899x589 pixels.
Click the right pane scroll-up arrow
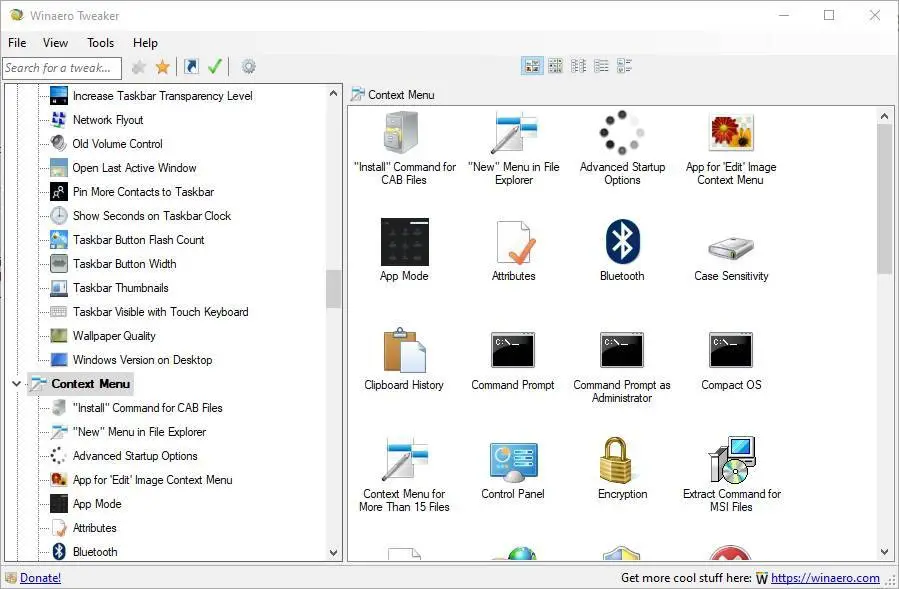[x=884, y=116]
